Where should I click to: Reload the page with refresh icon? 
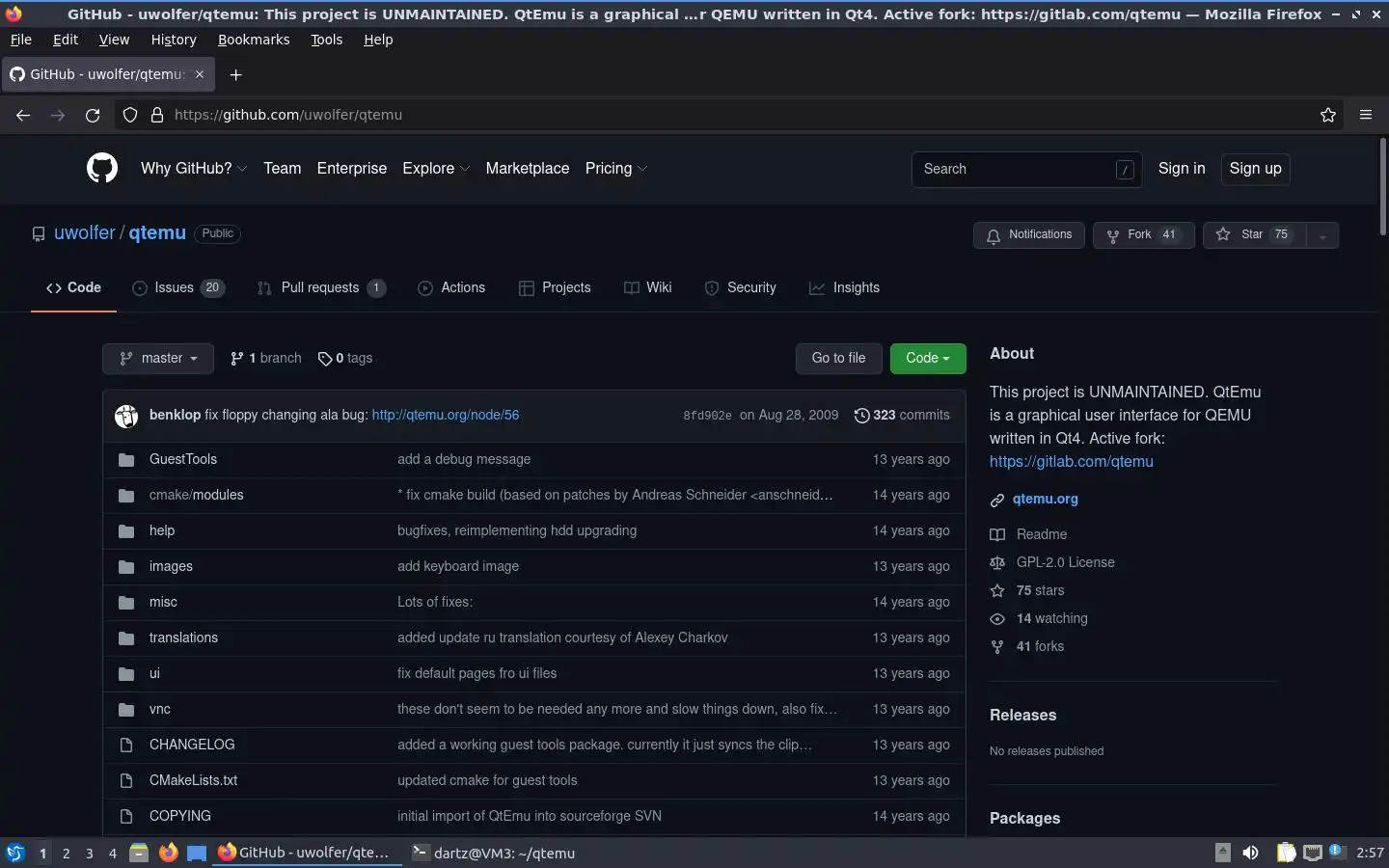[x=93, y=115]
